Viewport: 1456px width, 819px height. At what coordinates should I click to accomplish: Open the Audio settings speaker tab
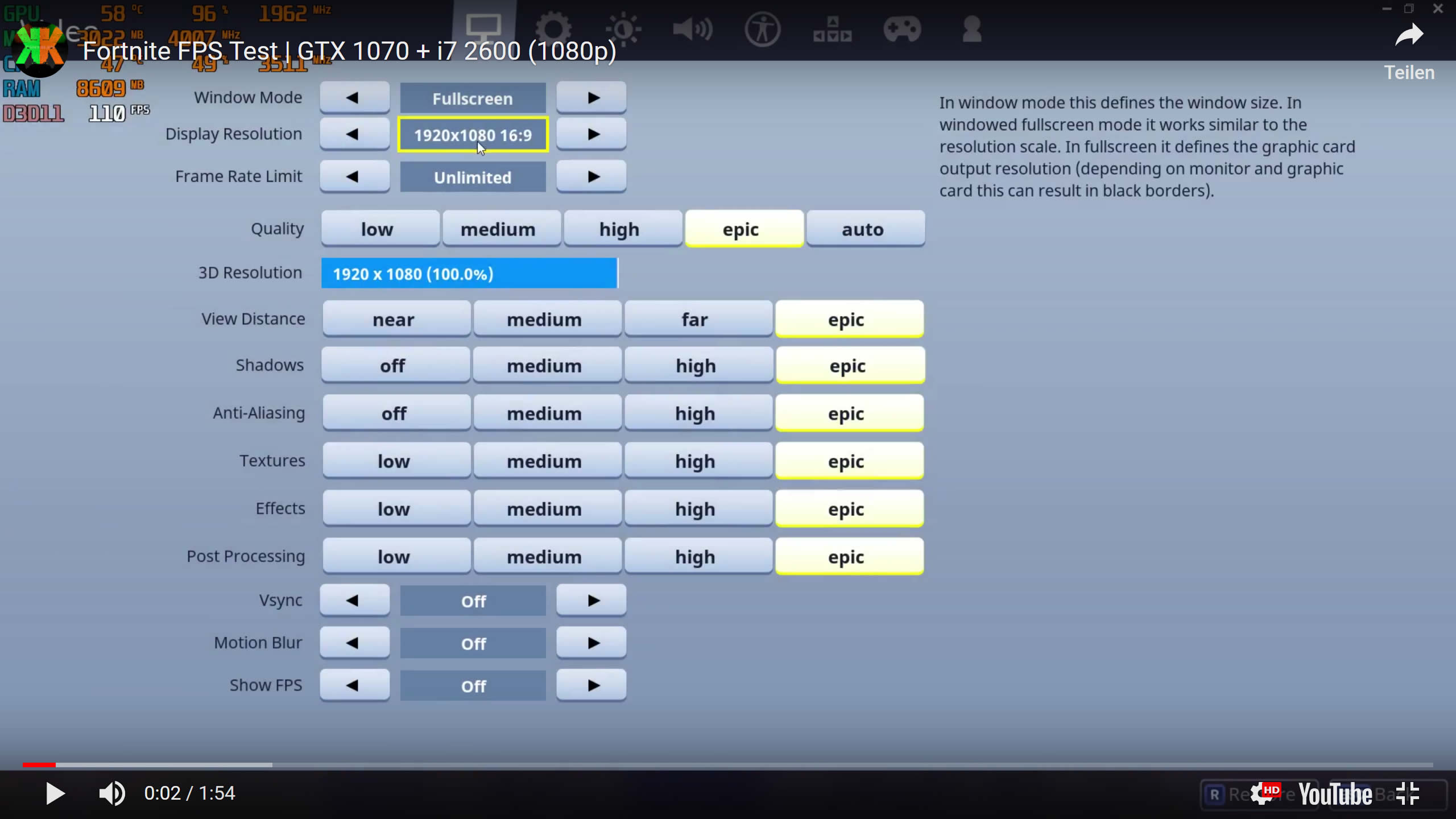click(692, 28)
